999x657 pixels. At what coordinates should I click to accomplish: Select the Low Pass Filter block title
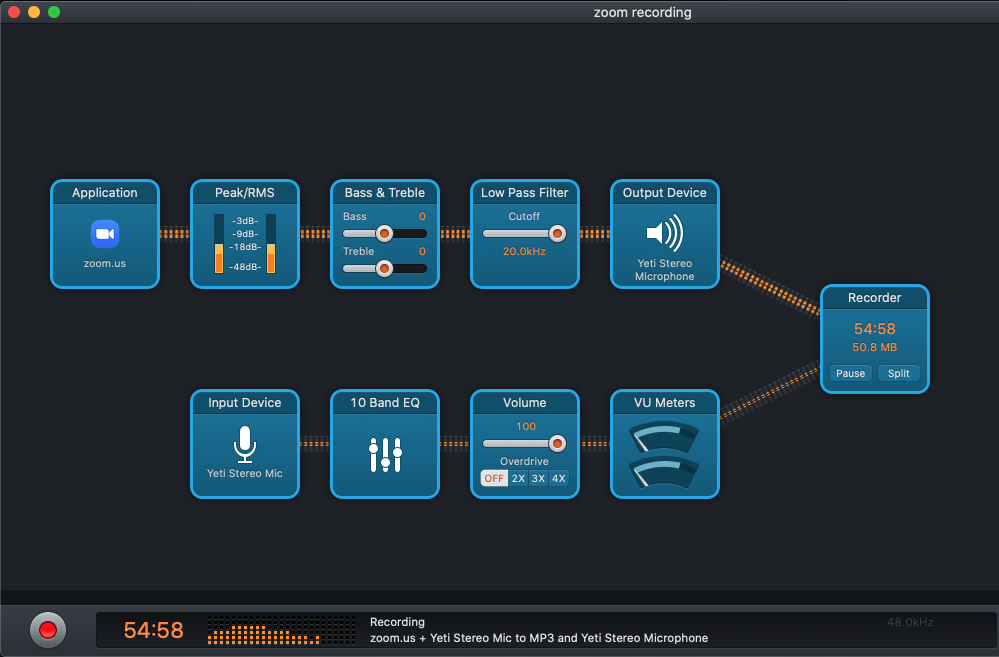click(524, 192)
